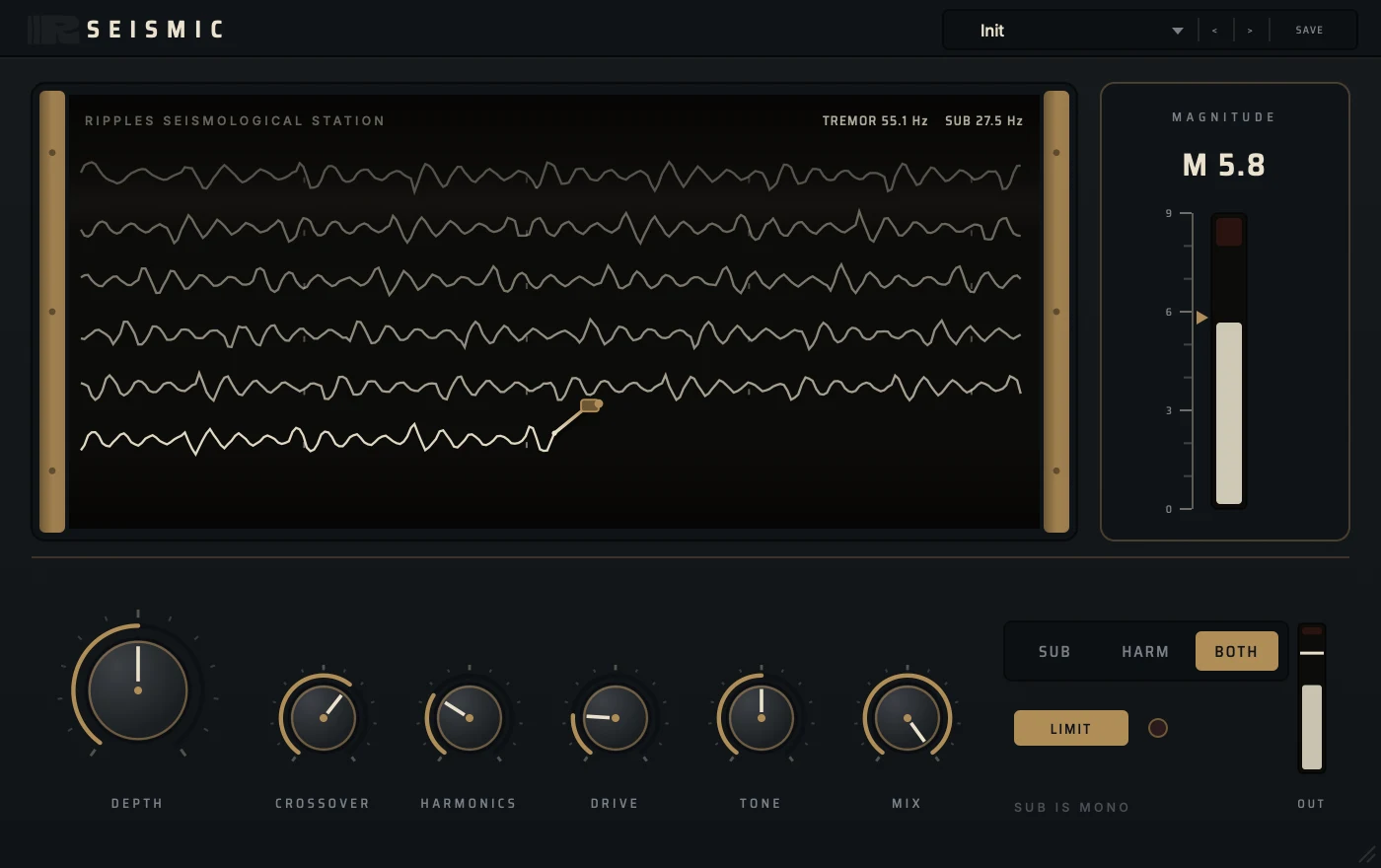
Task: Click the magnitude meter clip indicator
Action: coord(1229,232)
